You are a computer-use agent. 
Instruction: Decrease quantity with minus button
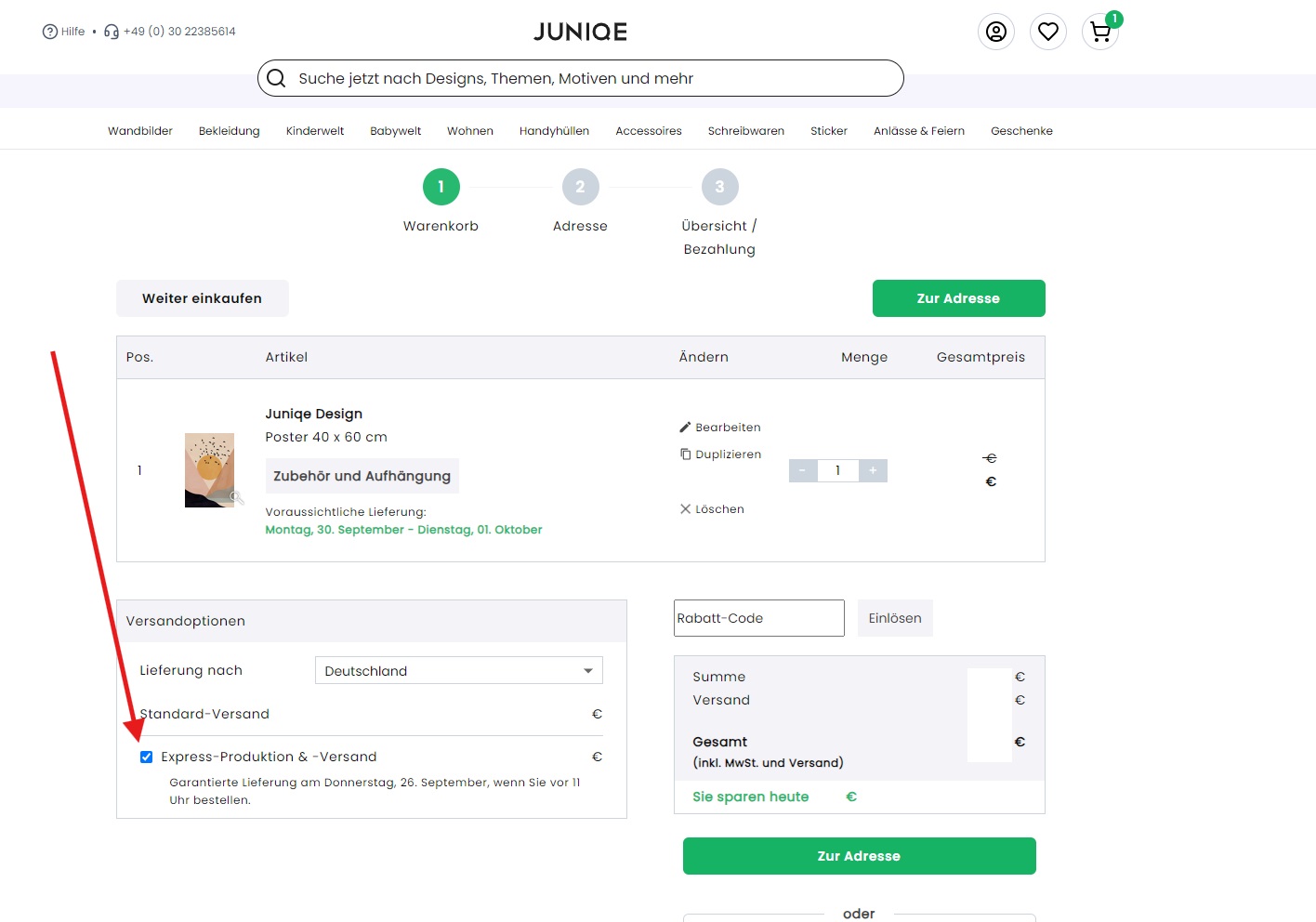803,470
